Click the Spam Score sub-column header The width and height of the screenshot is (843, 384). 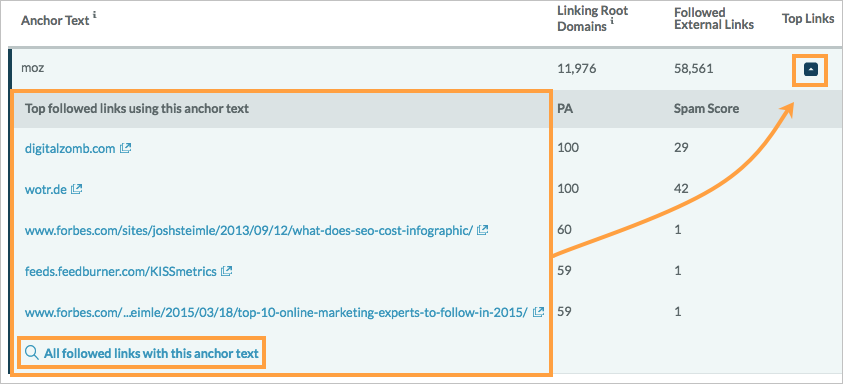[706, 109]
